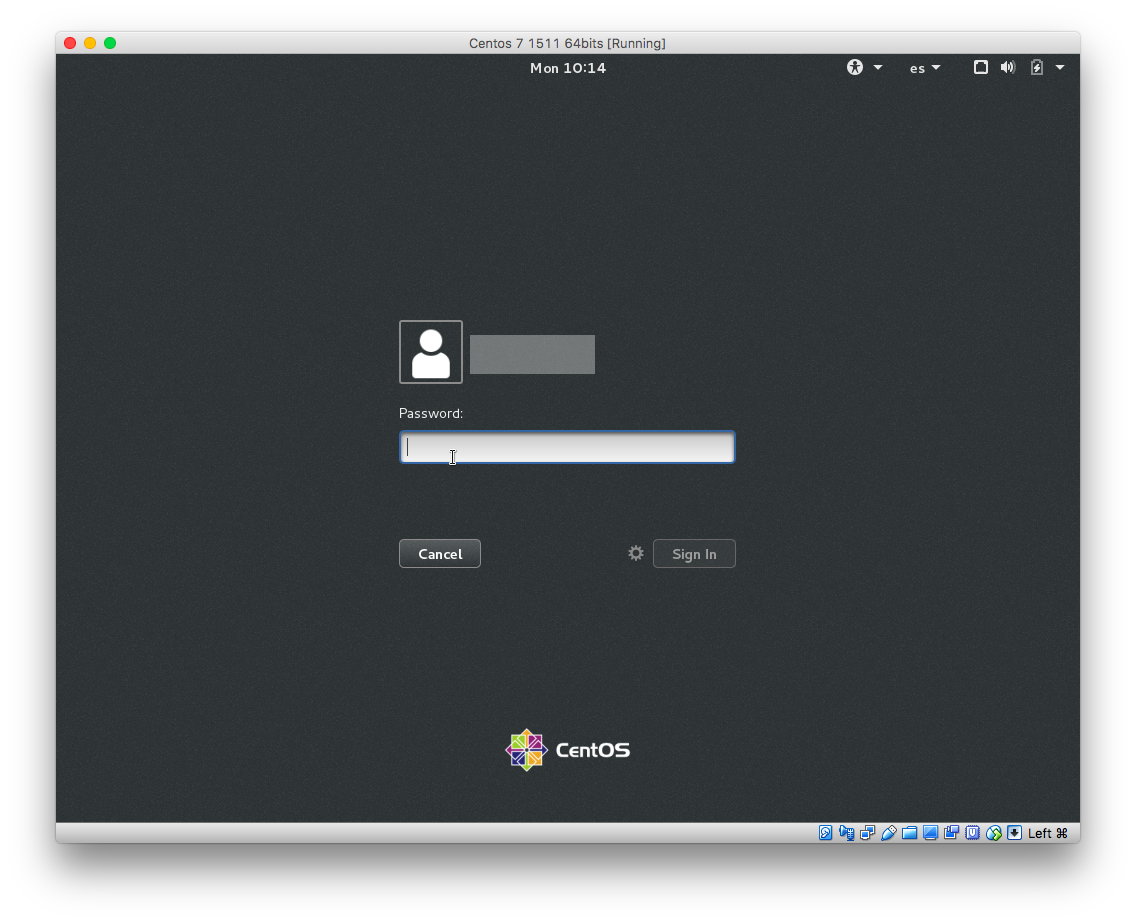
Task: Click 'Mon 10:14' in the top bar
Action: point(567,67)
